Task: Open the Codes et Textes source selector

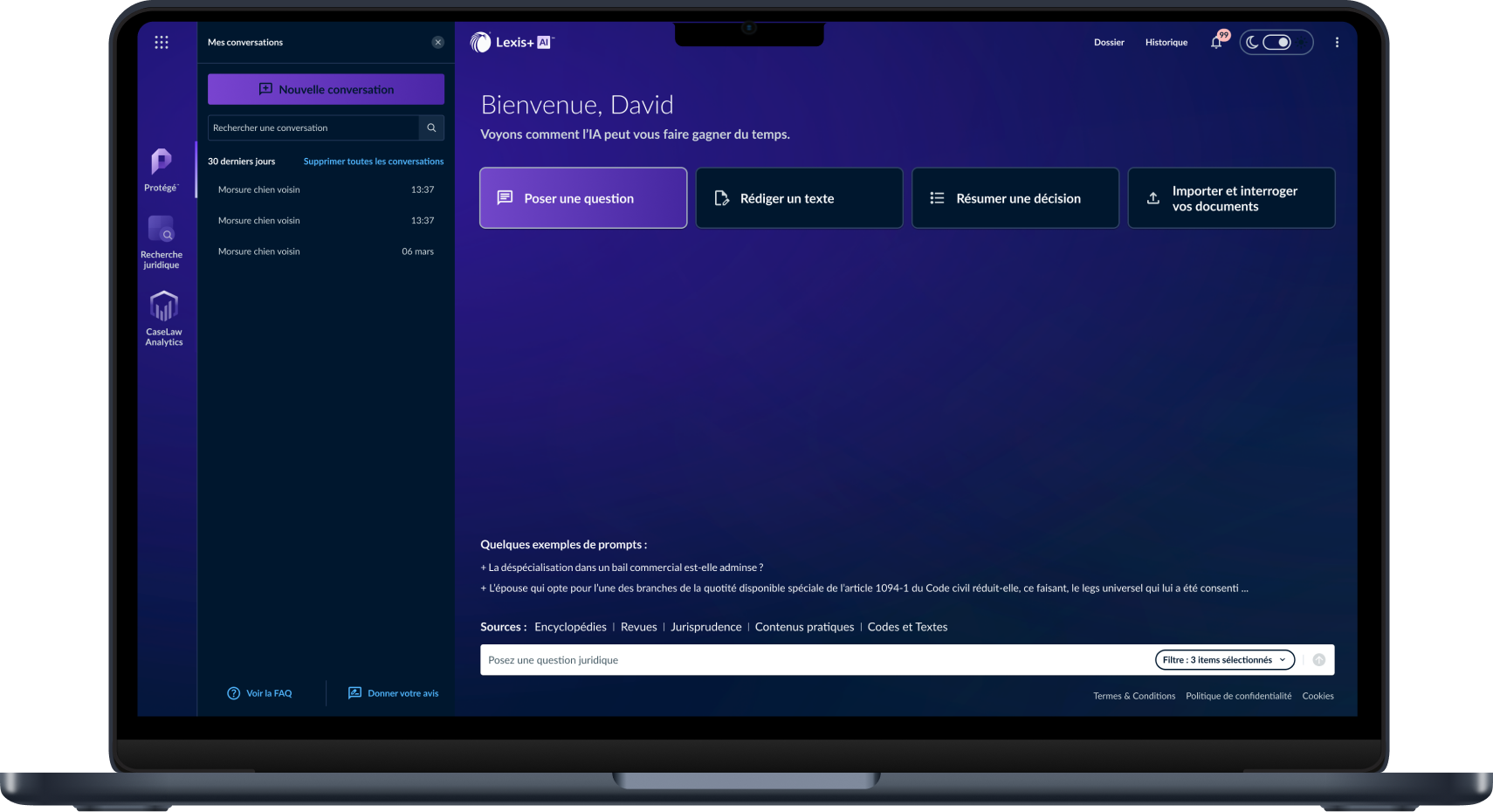Action: [907, 626]
